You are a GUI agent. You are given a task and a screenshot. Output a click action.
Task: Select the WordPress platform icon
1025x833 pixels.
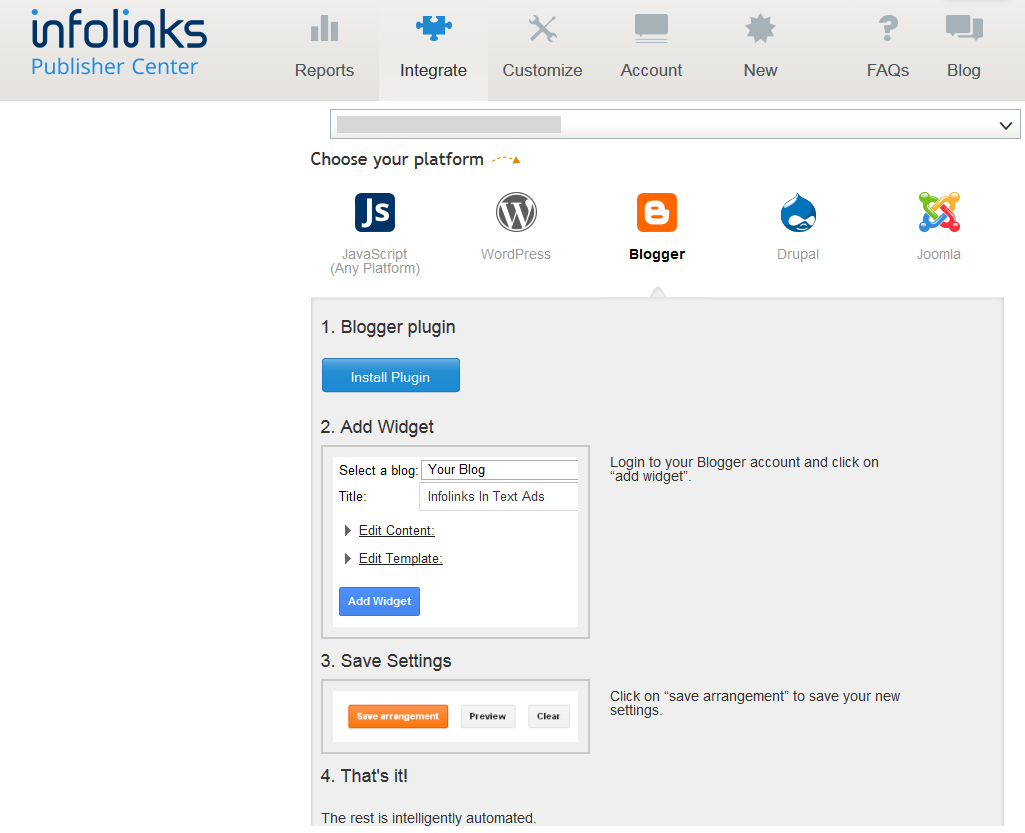pos(516,212)
